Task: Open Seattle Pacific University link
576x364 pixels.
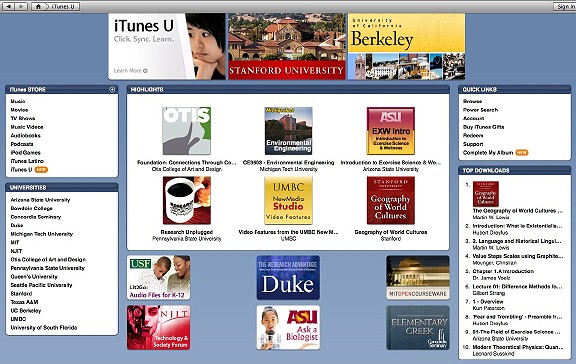Action: click(x=41, y=285)
